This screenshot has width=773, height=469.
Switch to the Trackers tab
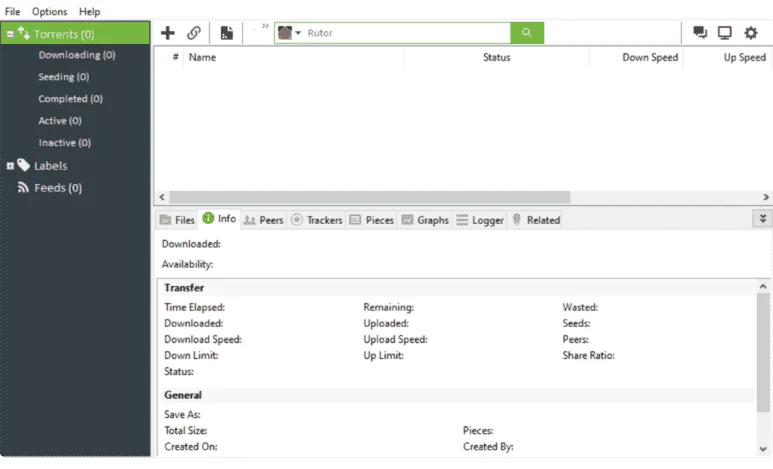317,220
